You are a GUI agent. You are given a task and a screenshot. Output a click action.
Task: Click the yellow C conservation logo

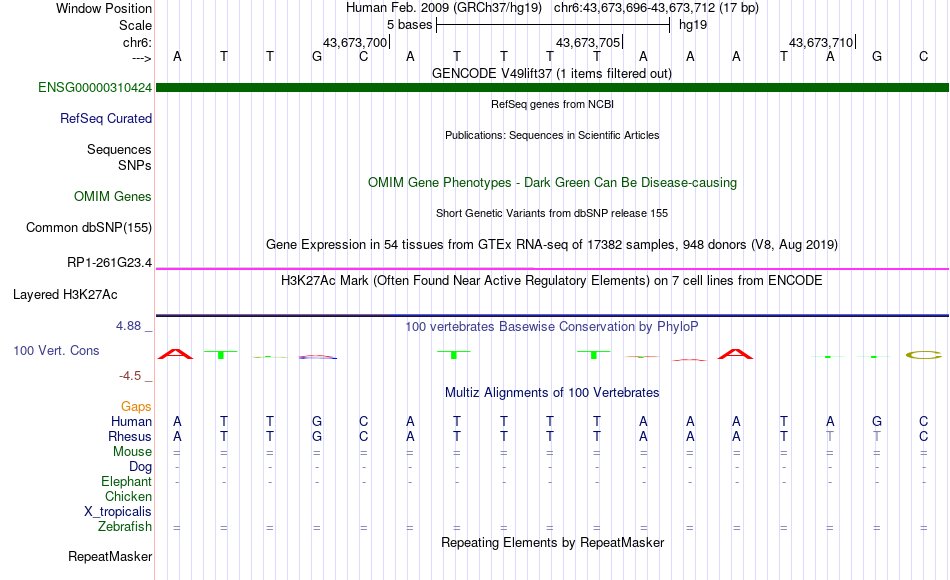pyautogui.click(x=924, y=355)
